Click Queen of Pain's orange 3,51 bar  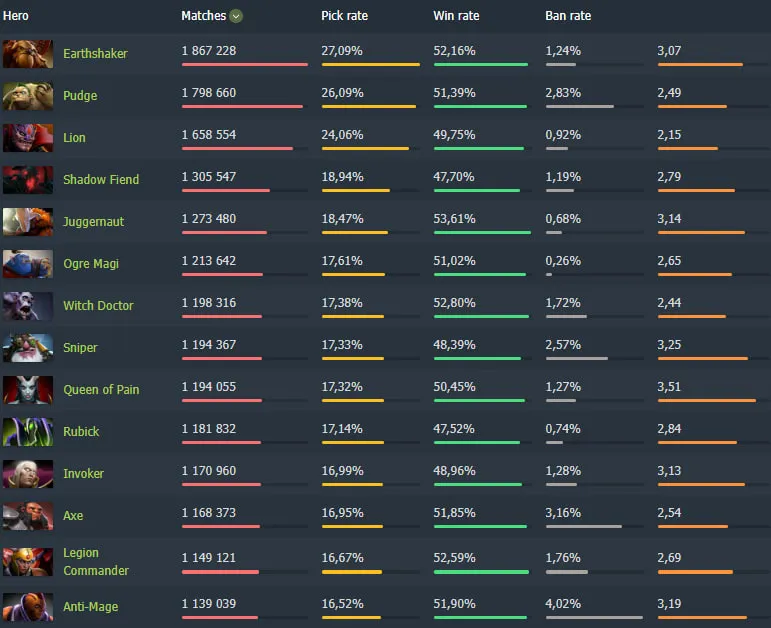point(707,401)
